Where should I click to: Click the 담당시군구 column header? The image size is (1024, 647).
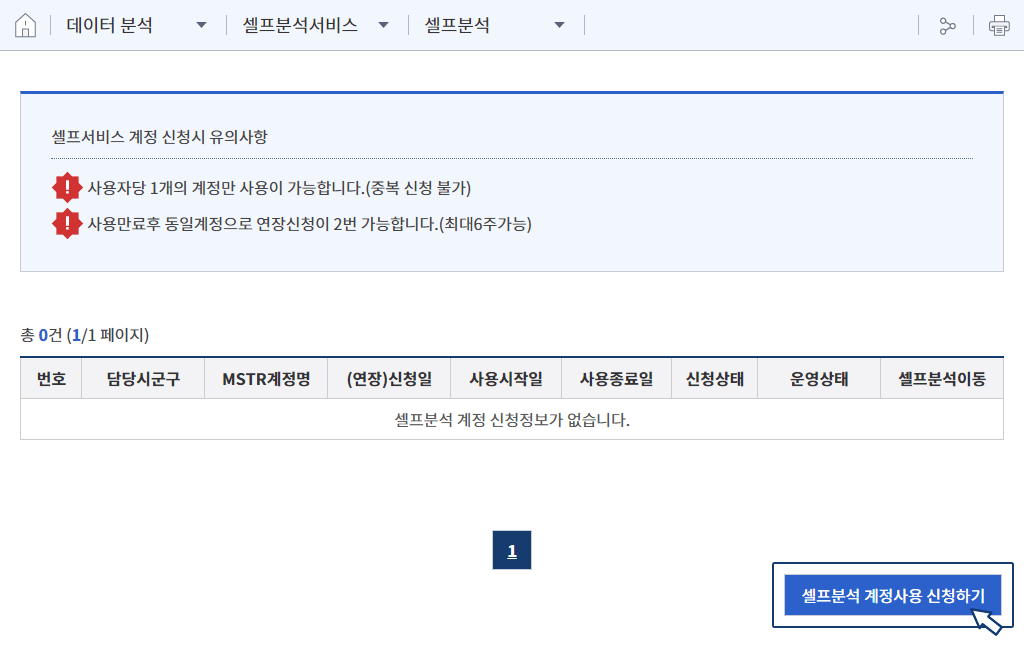tap(143, 379)
